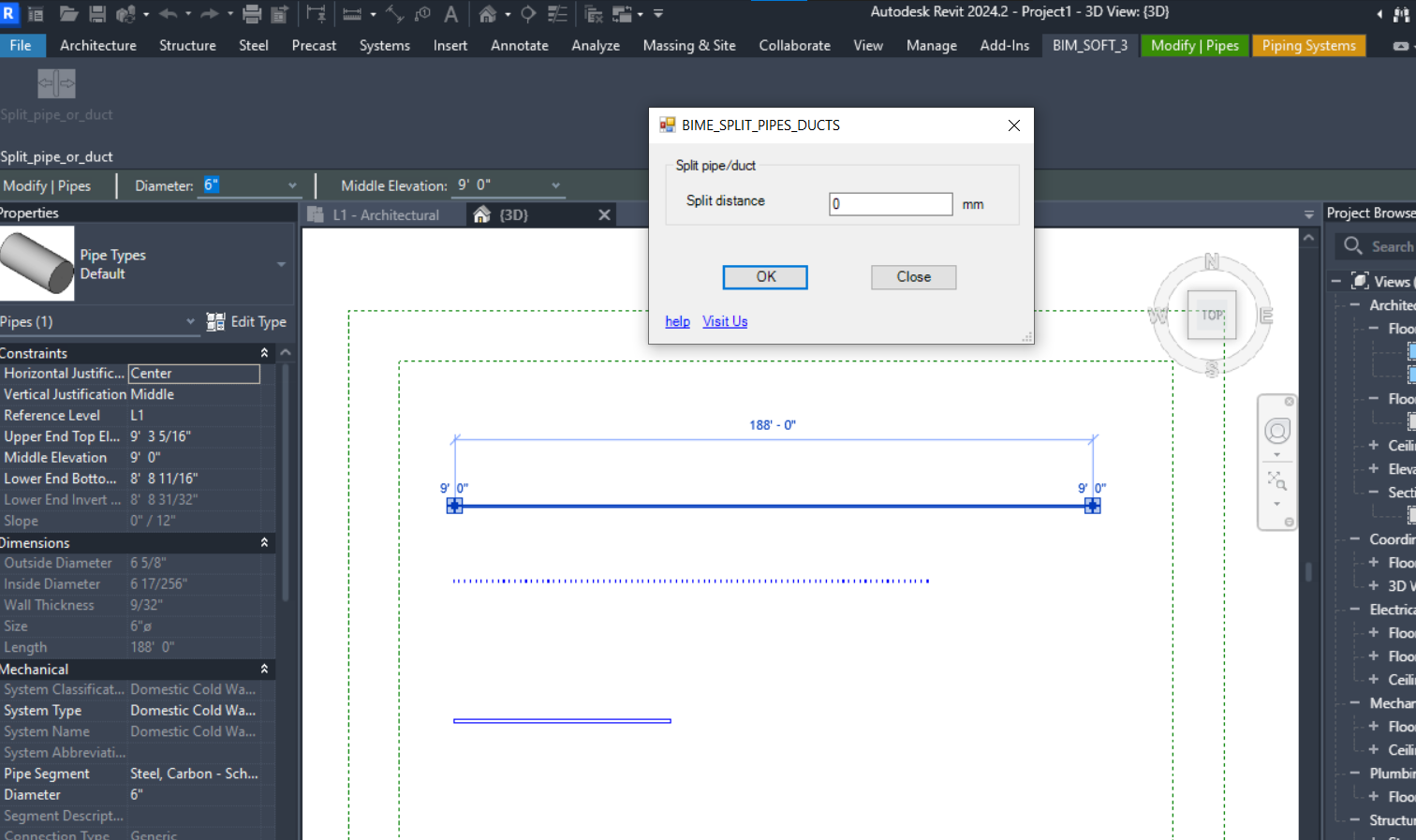Click the Pipe Segment Steel, Carbon value

coord(195,774)
